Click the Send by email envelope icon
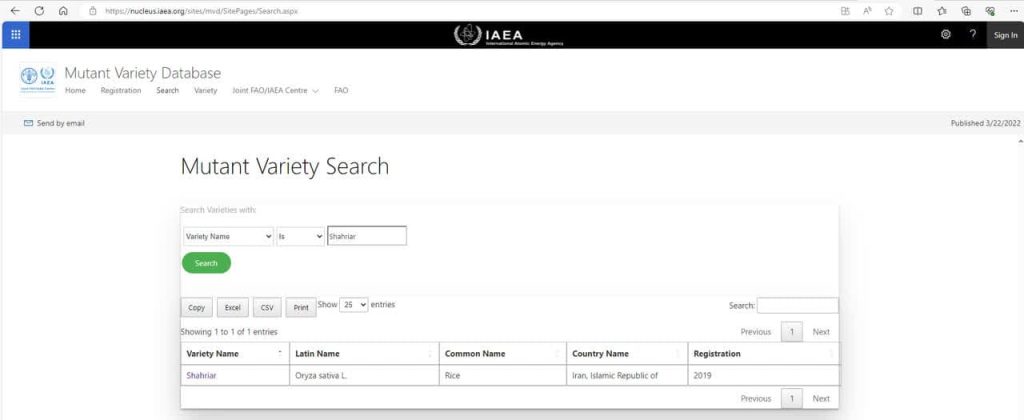The height and width of the screenshot is (420, 1024). point(29,124)
